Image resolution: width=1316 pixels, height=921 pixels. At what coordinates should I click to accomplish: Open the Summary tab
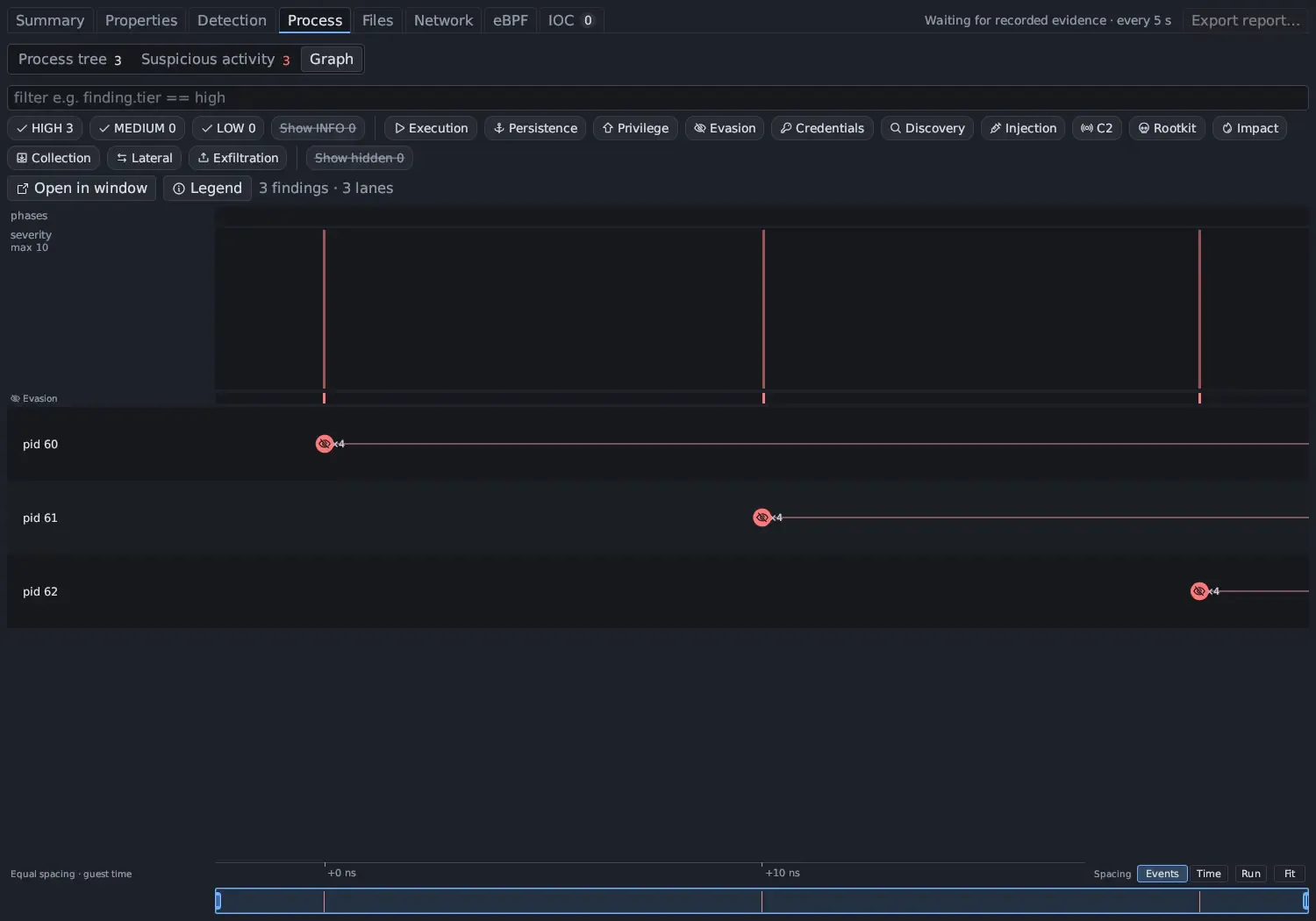point(50,20)
